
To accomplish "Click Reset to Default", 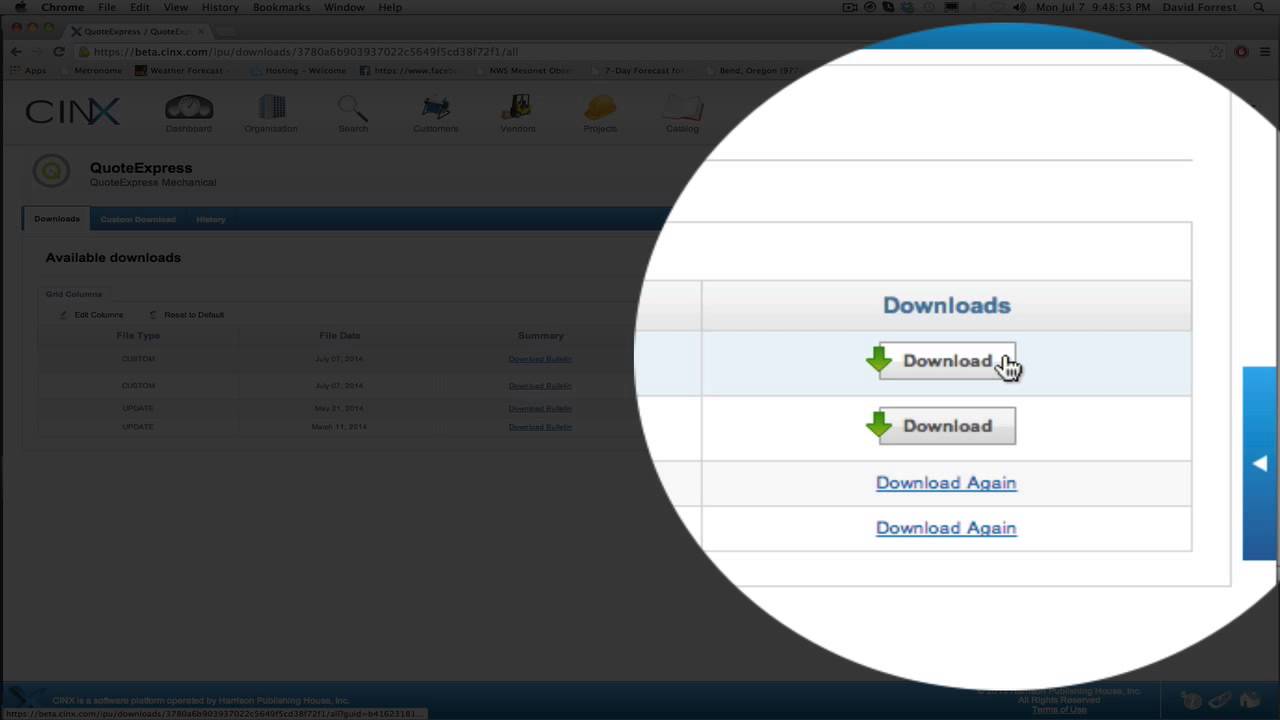I will pos(187,315).
